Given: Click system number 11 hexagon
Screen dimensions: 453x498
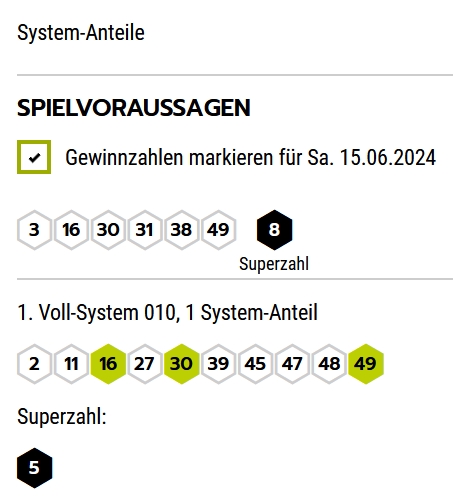Looking at the screenshot, I should click(71, 364).
